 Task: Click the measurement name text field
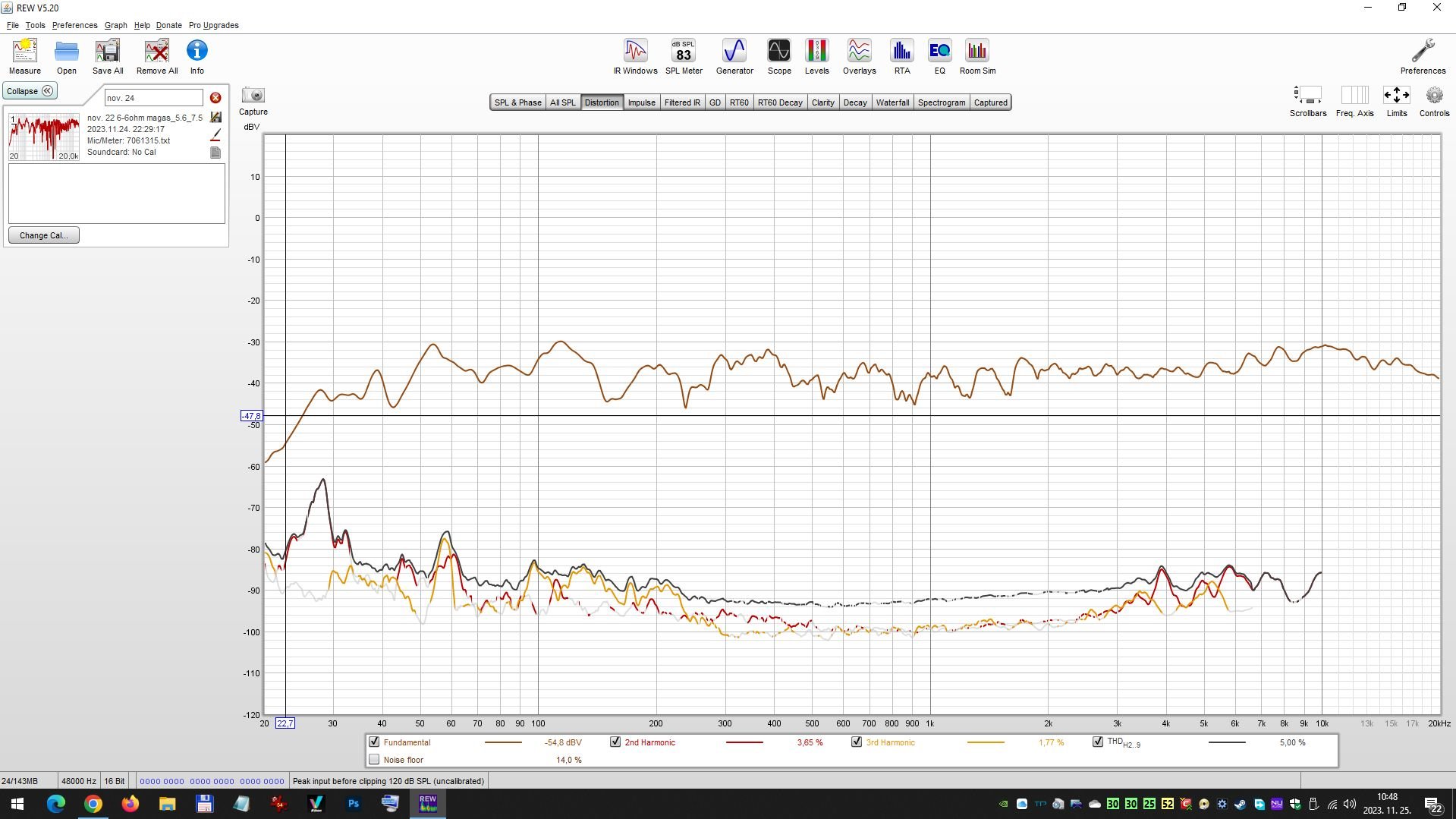pos(153,98)
